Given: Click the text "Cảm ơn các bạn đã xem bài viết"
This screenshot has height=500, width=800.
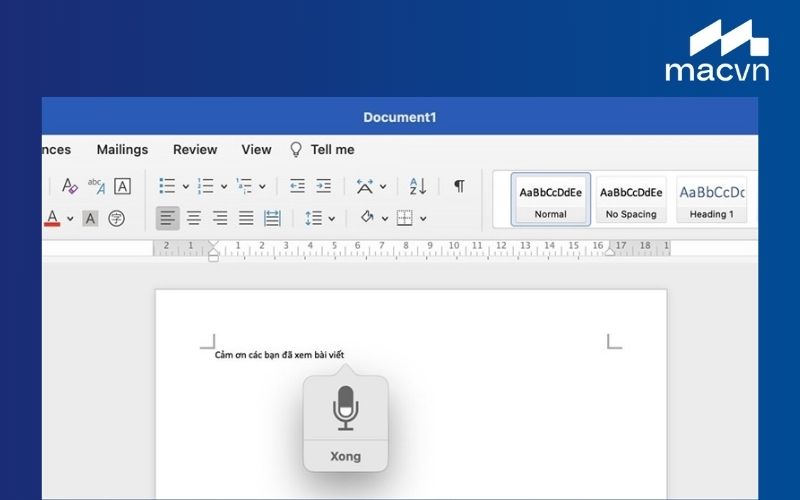Looking at the screenshot, I should (x=279, y=355).
